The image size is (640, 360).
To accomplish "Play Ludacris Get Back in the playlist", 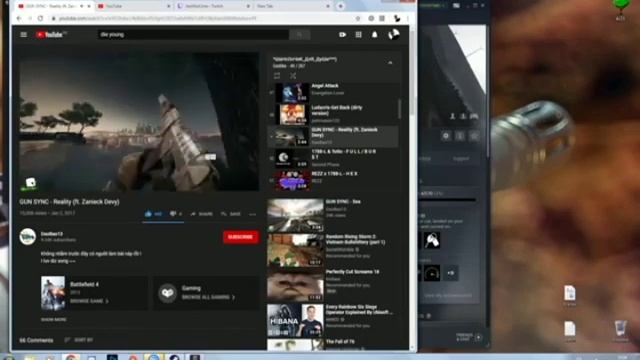I will click(x=333, y=114).
